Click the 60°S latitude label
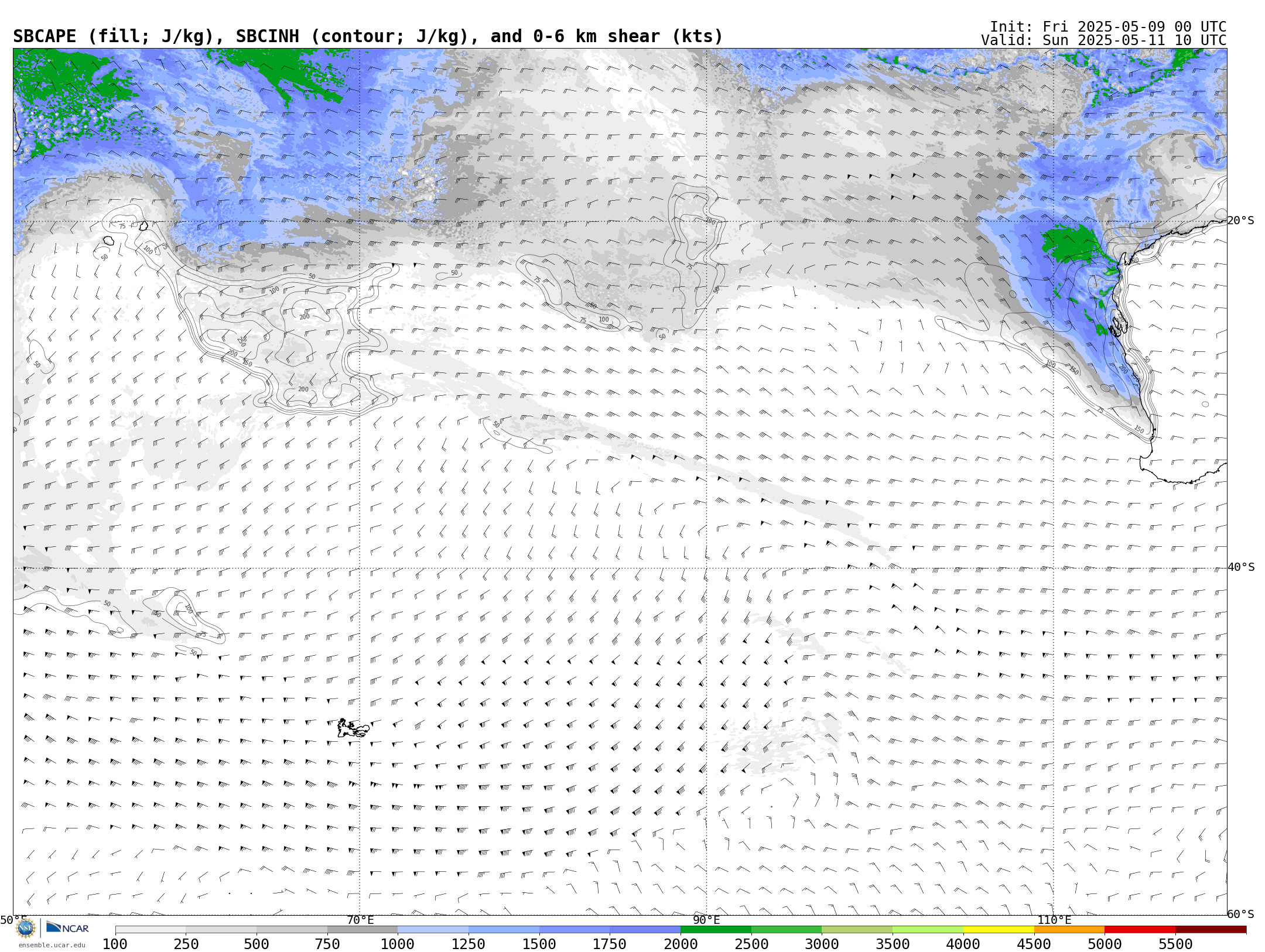1265x952 pixels. tap(1241, 915)
